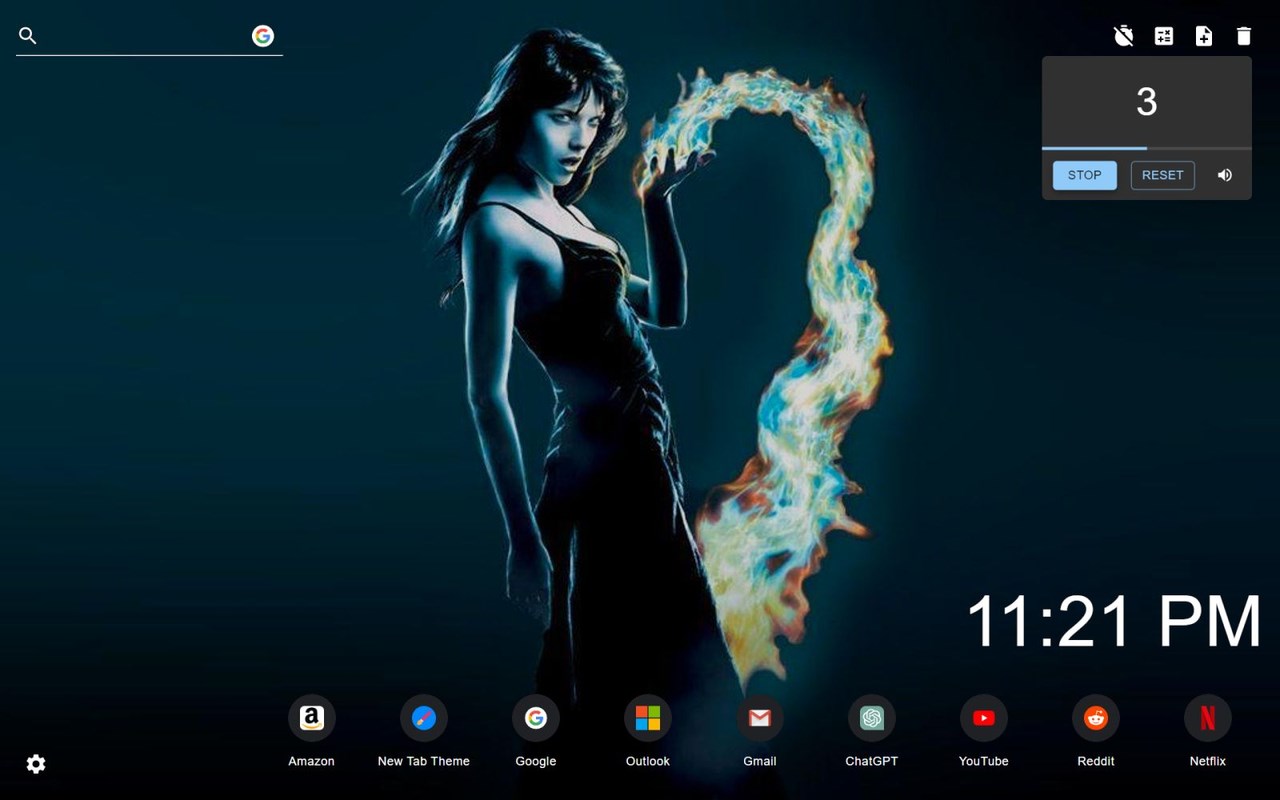This screenshot has height=800, width=1280.
Task: Stop the countdown timer
Action: (1085, 175)
